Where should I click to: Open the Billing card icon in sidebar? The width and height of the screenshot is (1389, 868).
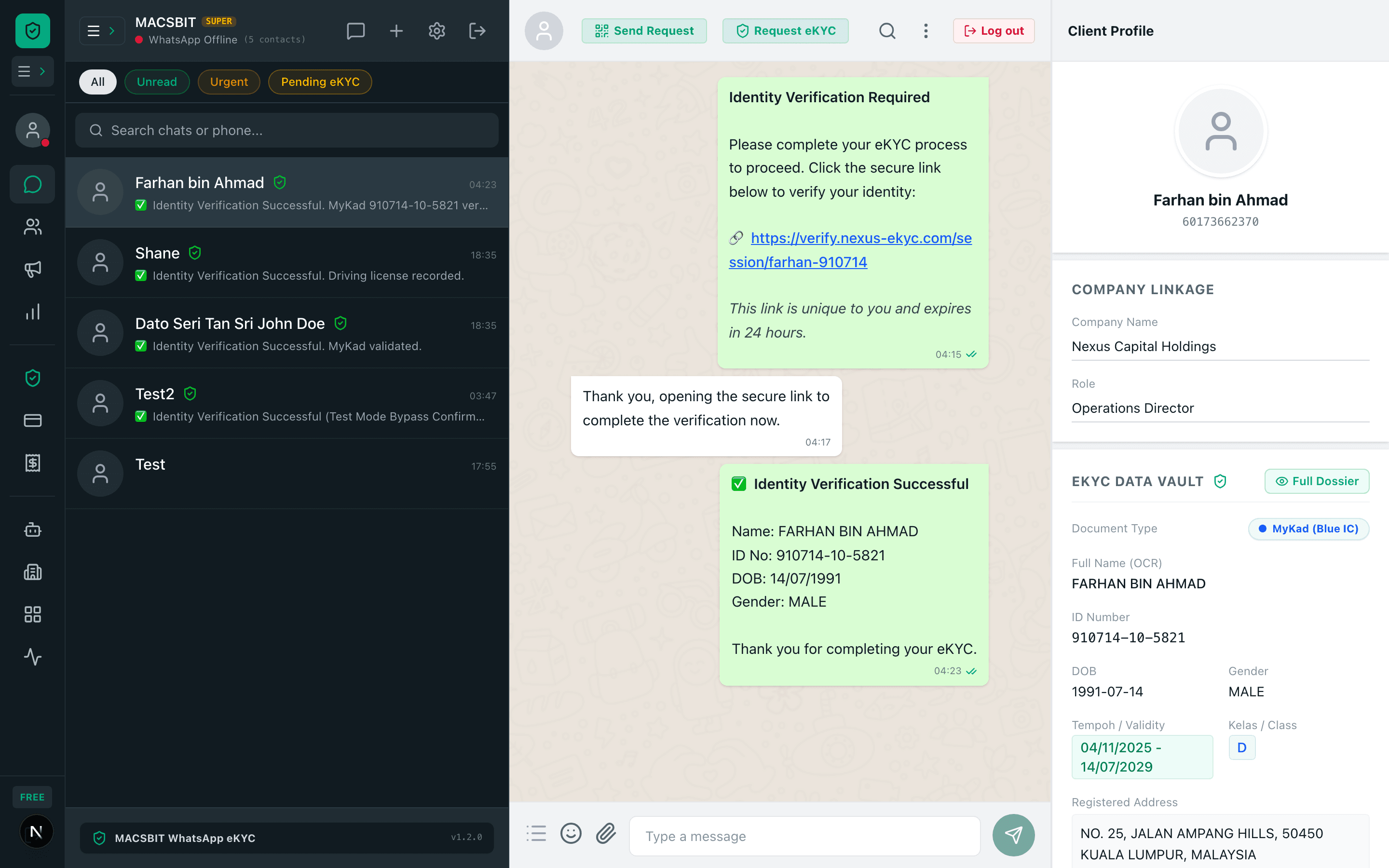coord(33,421)
